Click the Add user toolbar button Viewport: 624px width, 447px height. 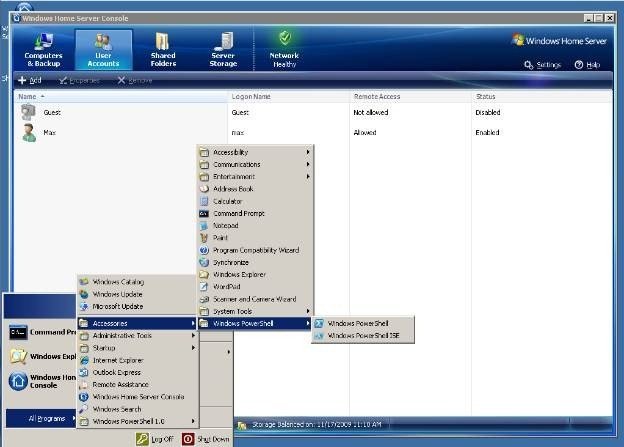click(x=30, y=80)
